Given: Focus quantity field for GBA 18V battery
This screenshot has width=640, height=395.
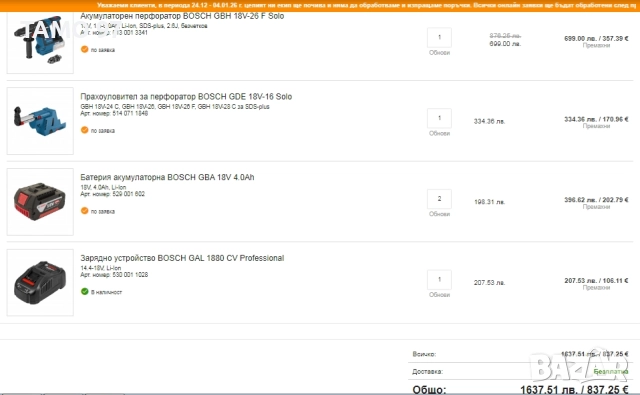Looking at the screenshot, I should point(439,199).
